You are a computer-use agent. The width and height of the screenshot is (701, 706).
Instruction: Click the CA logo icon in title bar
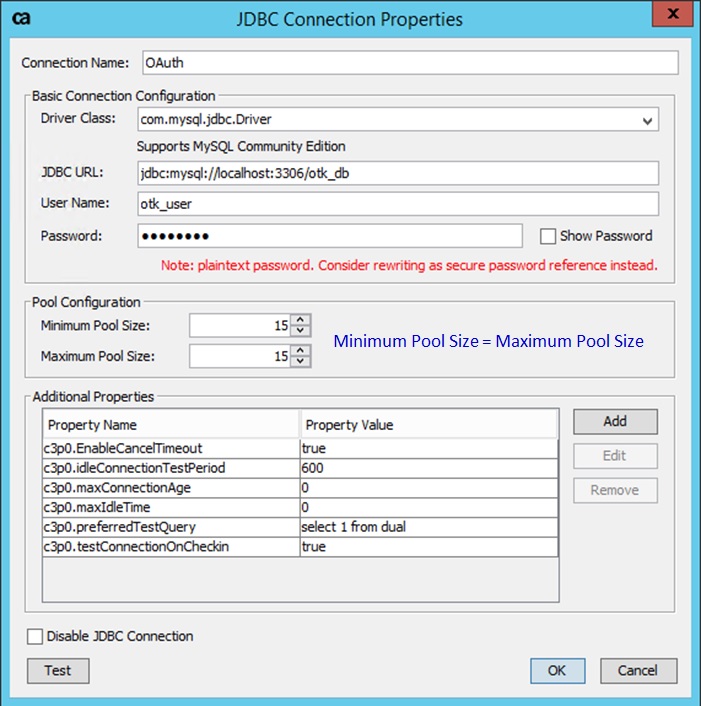(x=19, y=19)
